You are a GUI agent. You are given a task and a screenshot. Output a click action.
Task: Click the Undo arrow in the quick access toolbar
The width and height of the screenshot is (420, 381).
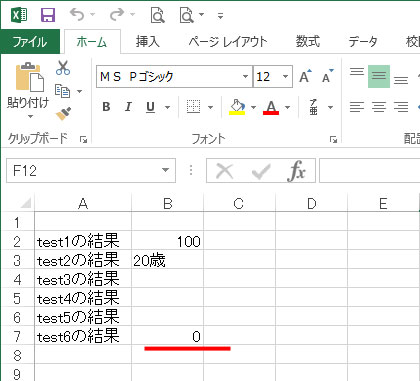[77, 15]
